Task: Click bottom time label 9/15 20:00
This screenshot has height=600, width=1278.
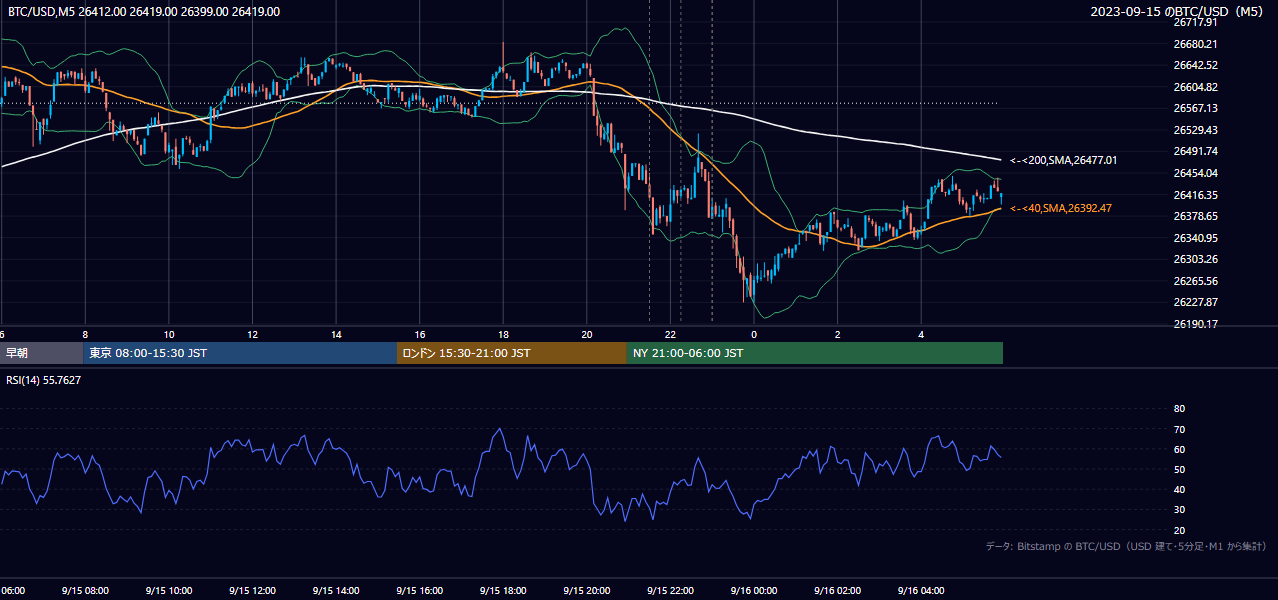Action: point(587,591)
